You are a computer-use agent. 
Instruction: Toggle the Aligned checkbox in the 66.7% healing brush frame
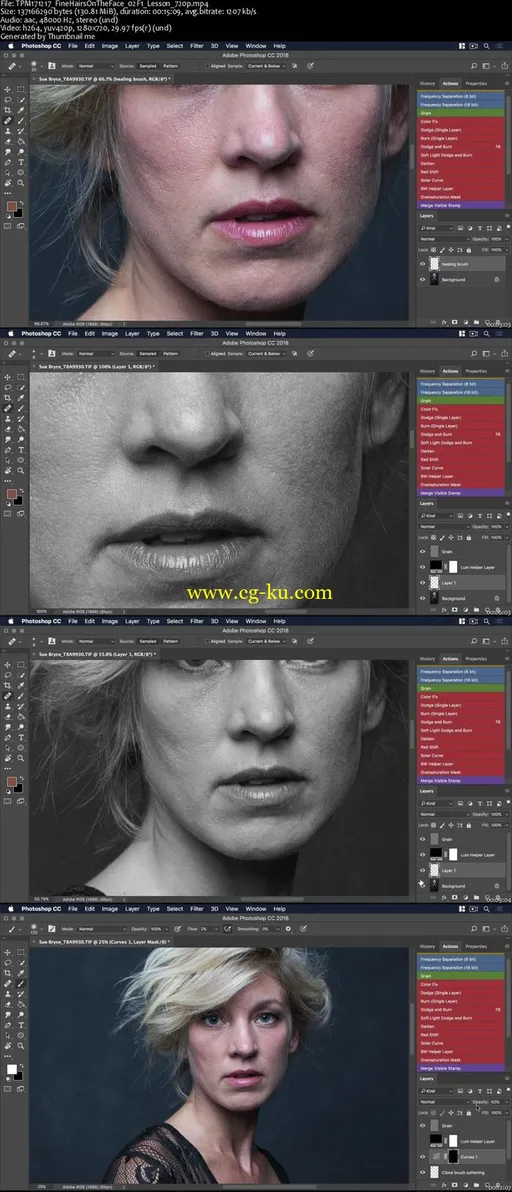click(x=207, y=66)
